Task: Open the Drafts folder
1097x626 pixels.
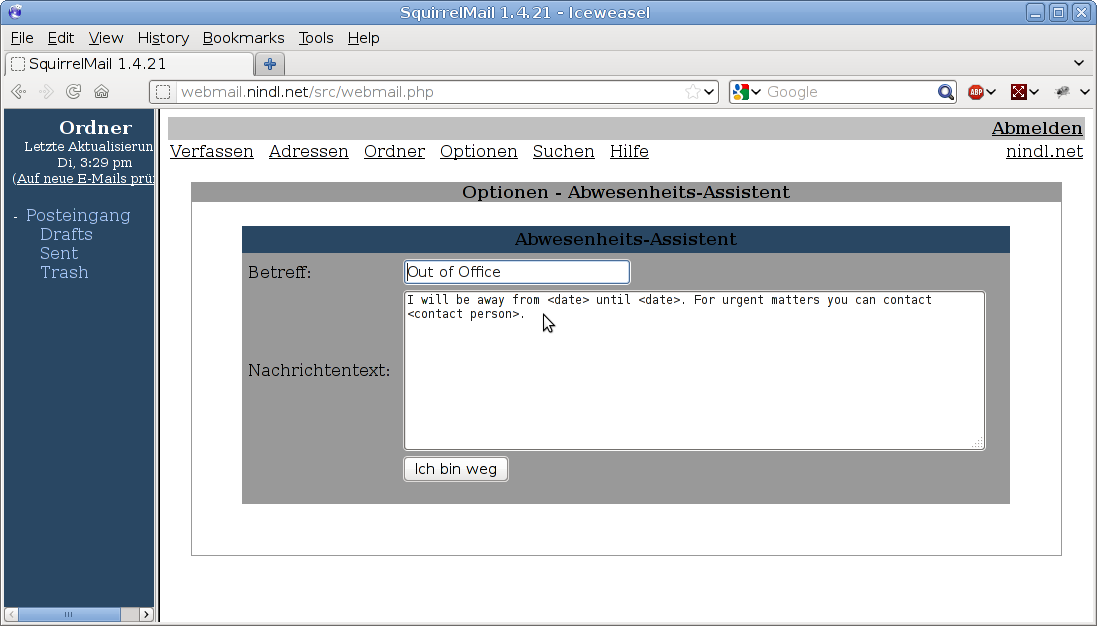Action: click(x=66, y=234)
